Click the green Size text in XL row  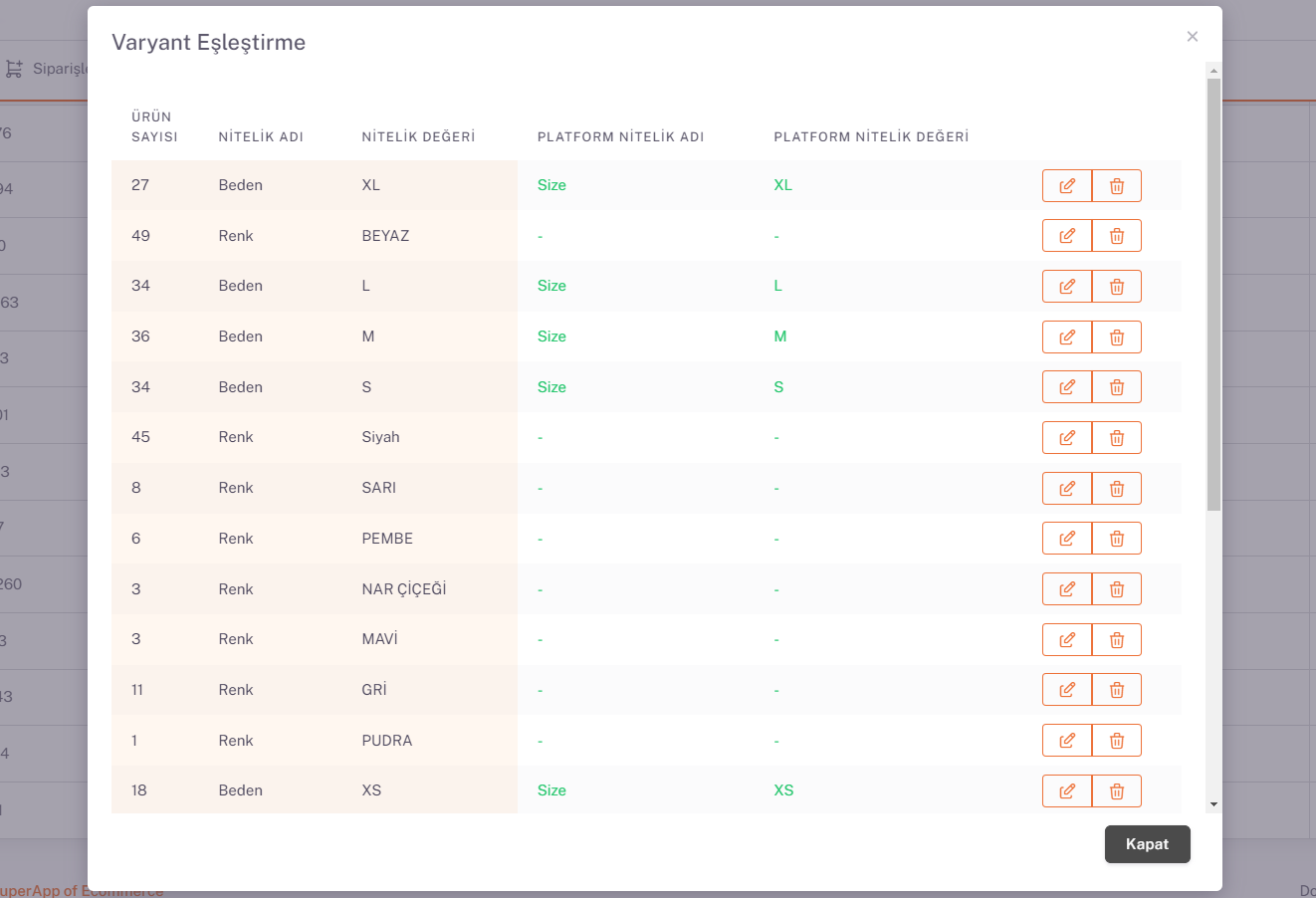point(551,185)
